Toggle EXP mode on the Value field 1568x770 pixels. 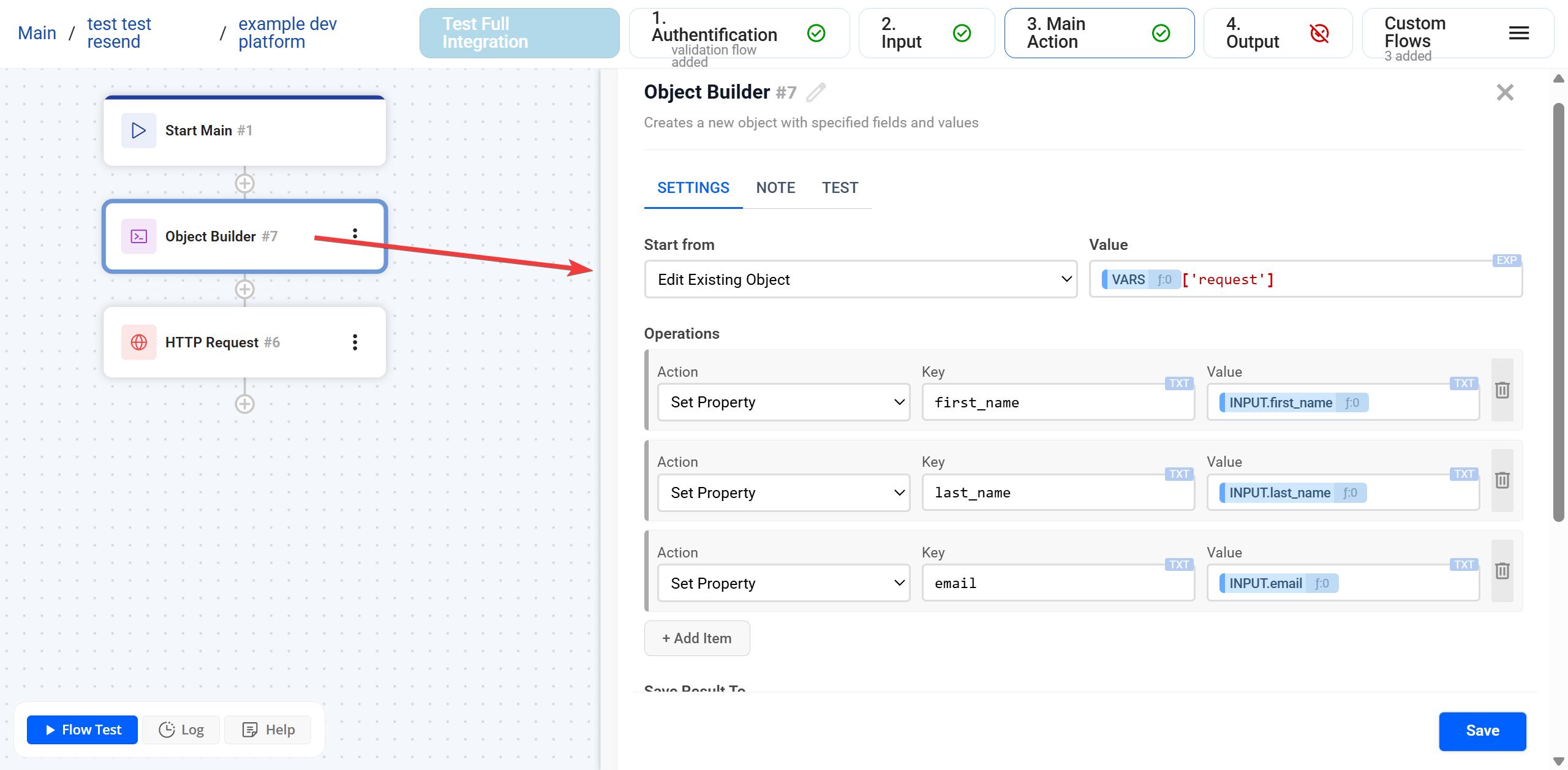(x=1506, y=260)
